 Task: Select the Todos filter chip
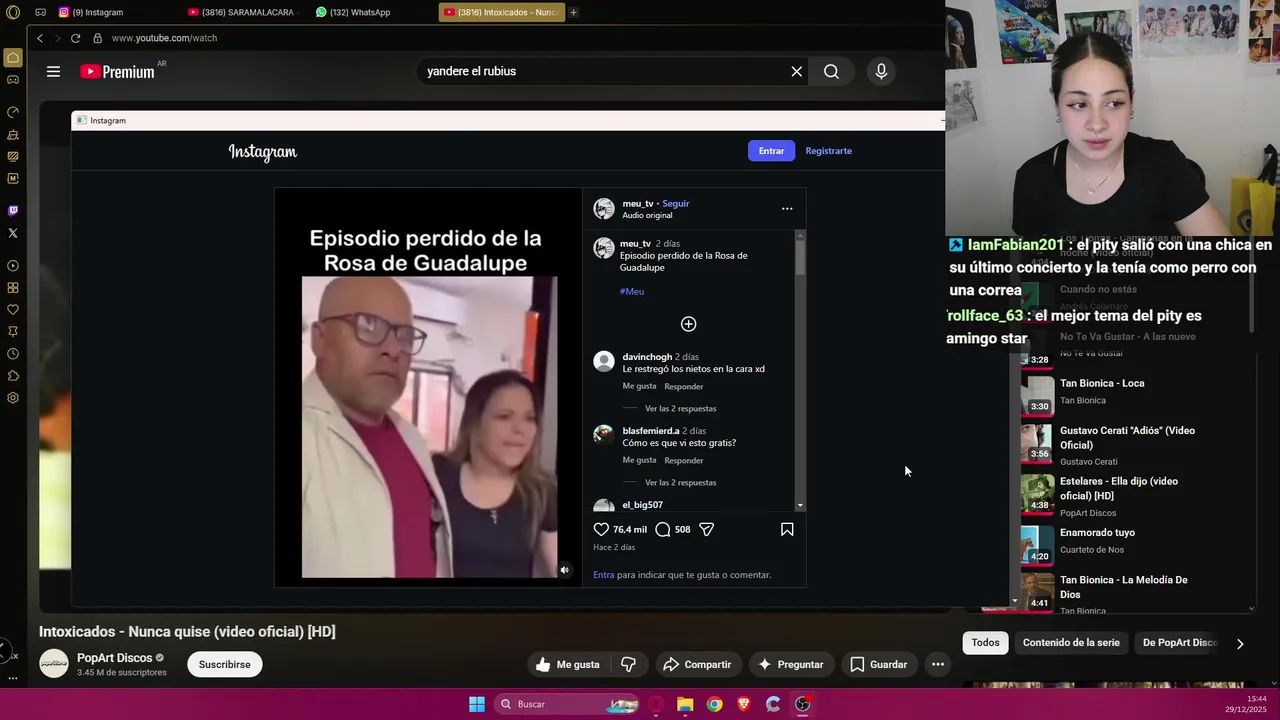click(985, 643)
